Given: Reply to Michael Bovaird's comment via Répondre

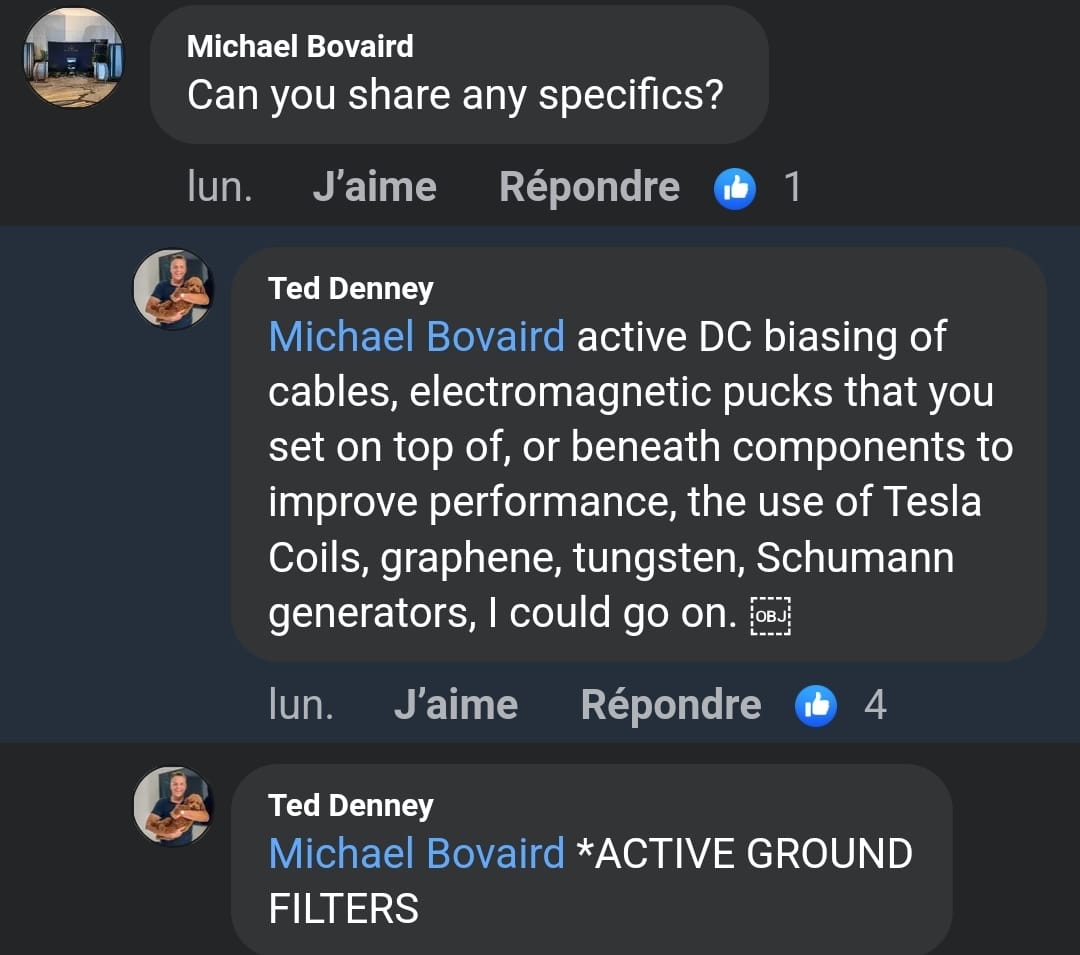Looking at the screenshot, I should (589, 188).
